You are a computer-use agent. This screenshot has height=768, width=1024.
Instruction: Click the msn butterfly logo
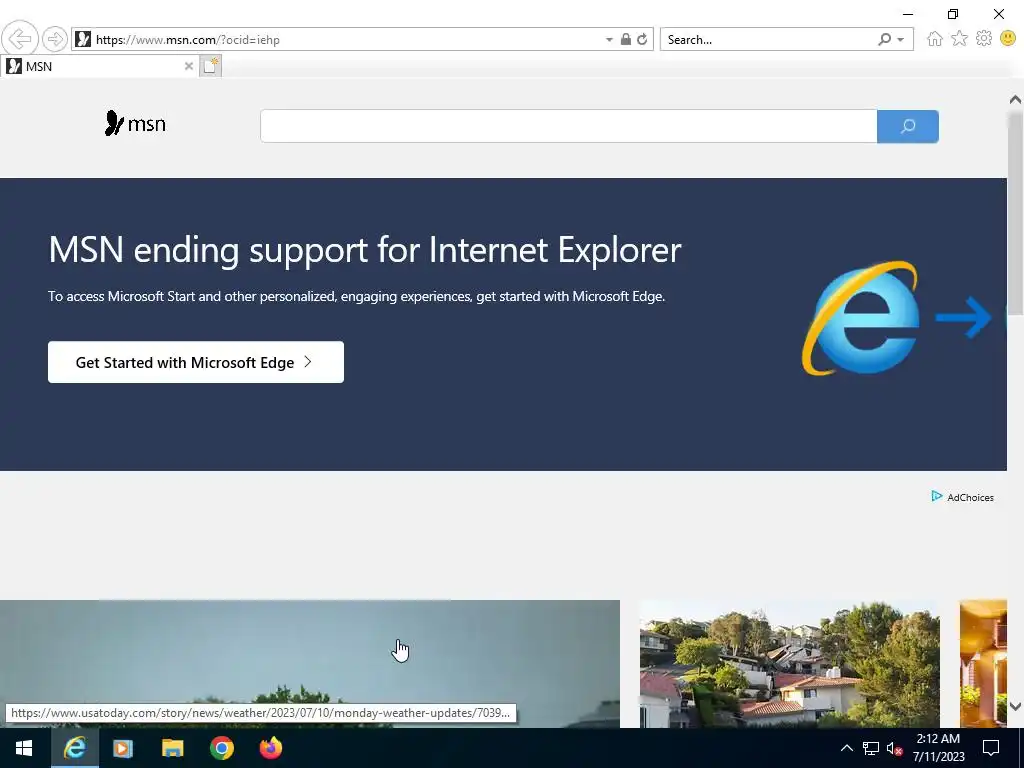[135, 123]
